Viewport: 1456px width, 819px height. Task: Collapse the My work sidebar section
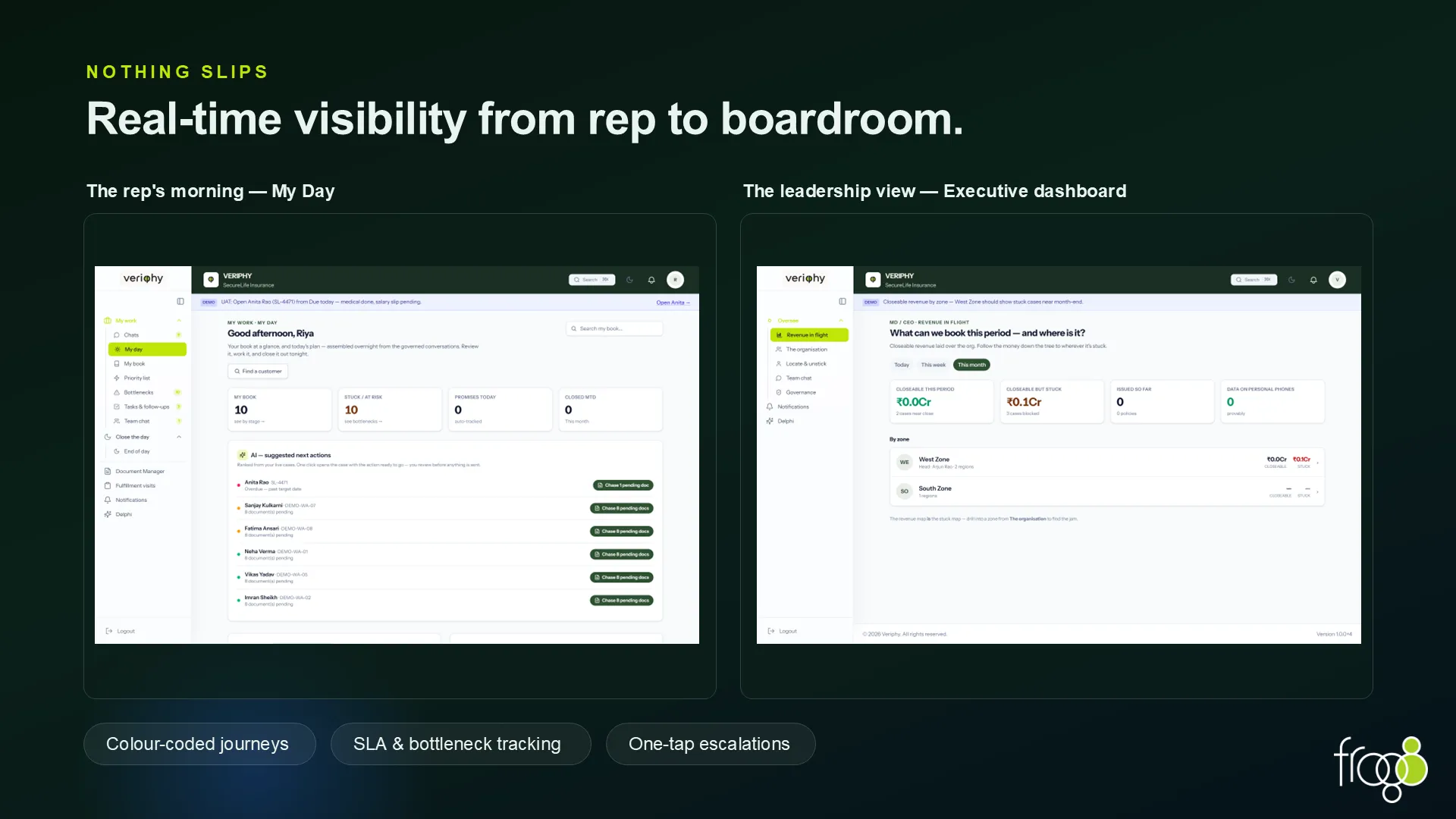(x=179, y=321)
